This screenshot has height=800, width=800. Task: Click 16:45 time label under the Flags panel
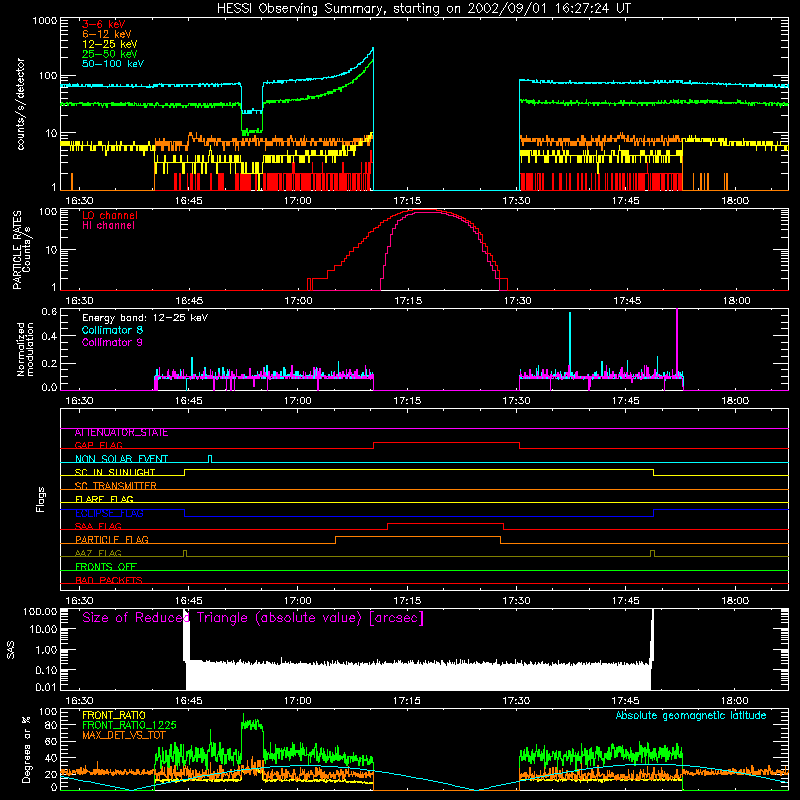click(188, 601)
